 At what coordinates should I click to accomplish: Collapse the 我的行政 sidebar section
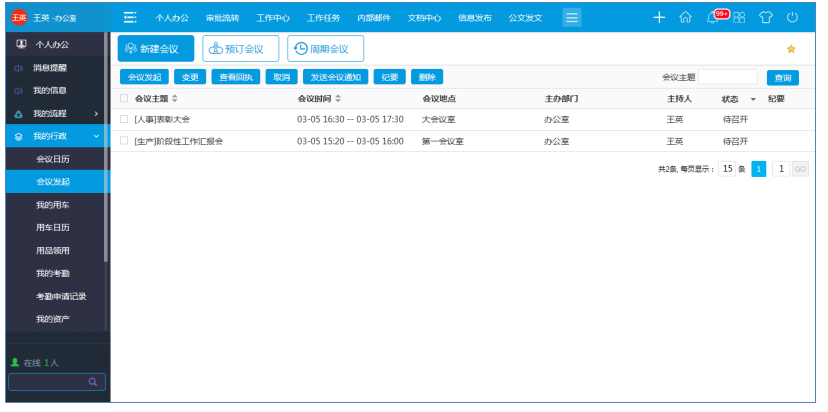96,136
